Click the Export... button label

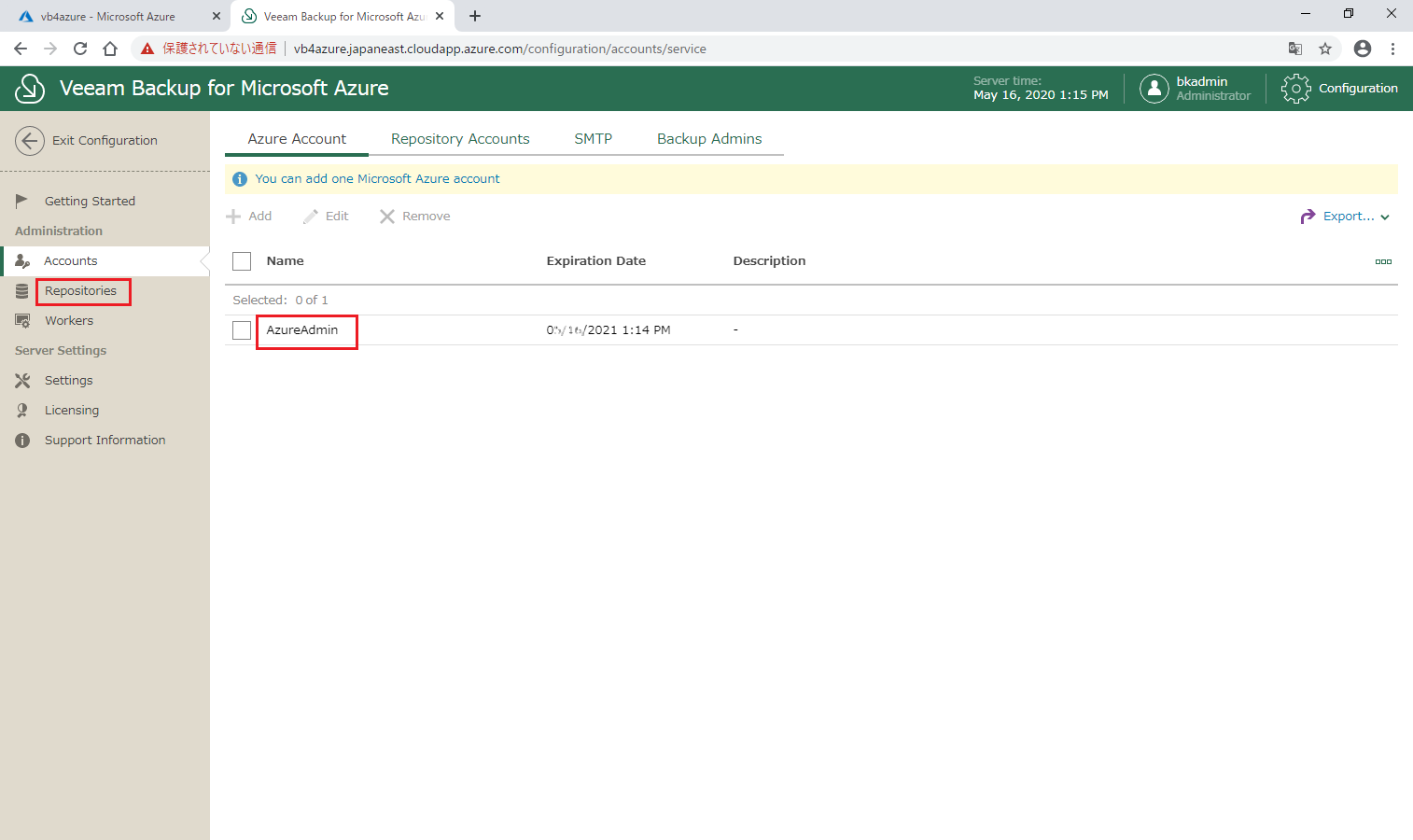click(1349, 217)
